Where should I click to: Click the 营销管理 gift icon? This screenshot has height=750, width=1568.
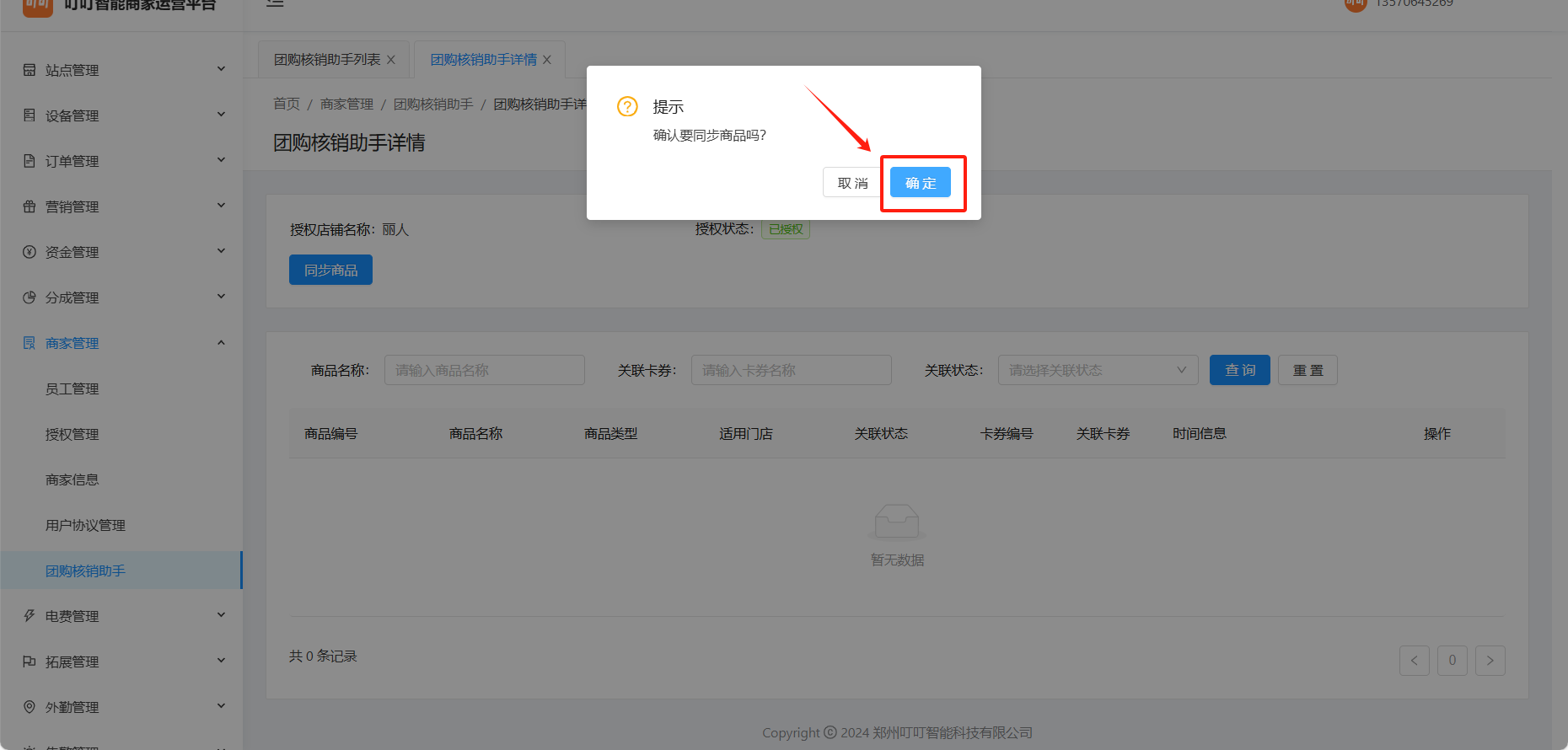click(x=30, y=206)
